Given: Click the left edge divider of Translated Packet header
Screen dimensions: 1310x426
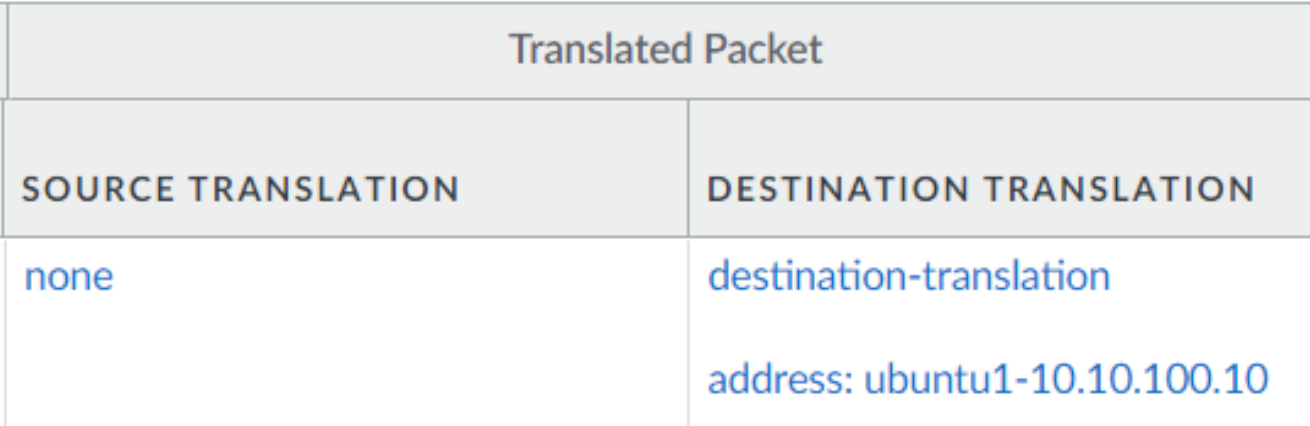Looking at the screenshot, I should pyautogui.click(x=7, y=49).
